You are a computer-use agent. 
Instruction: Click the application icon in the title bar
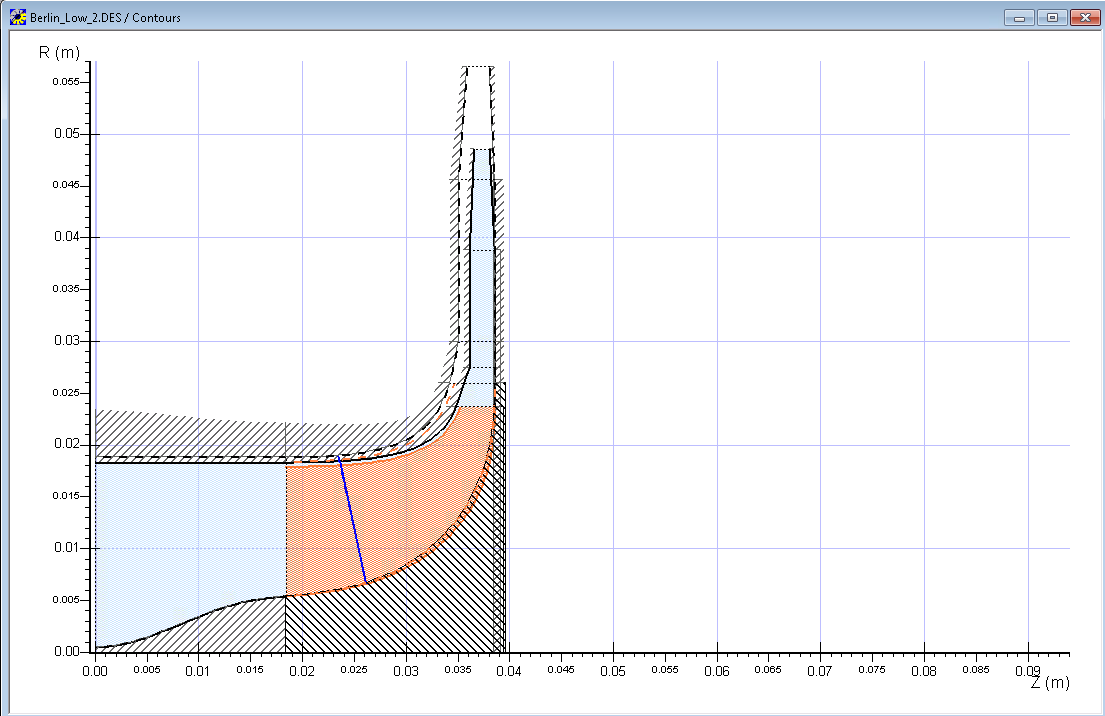17,17
